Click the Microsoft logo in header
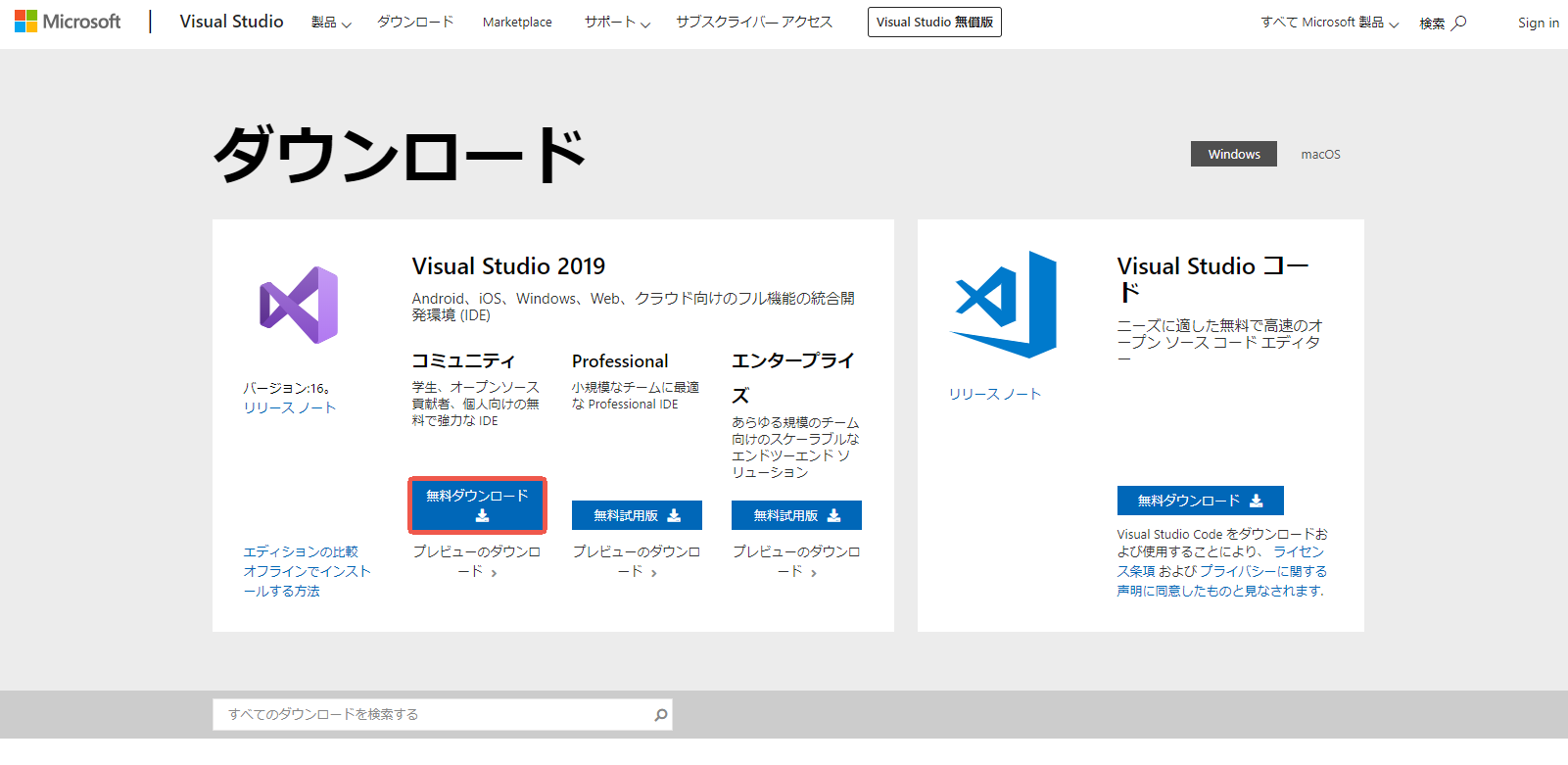Image resolution: width=1568 pixels, height=765 pixels. pos(68,22)
